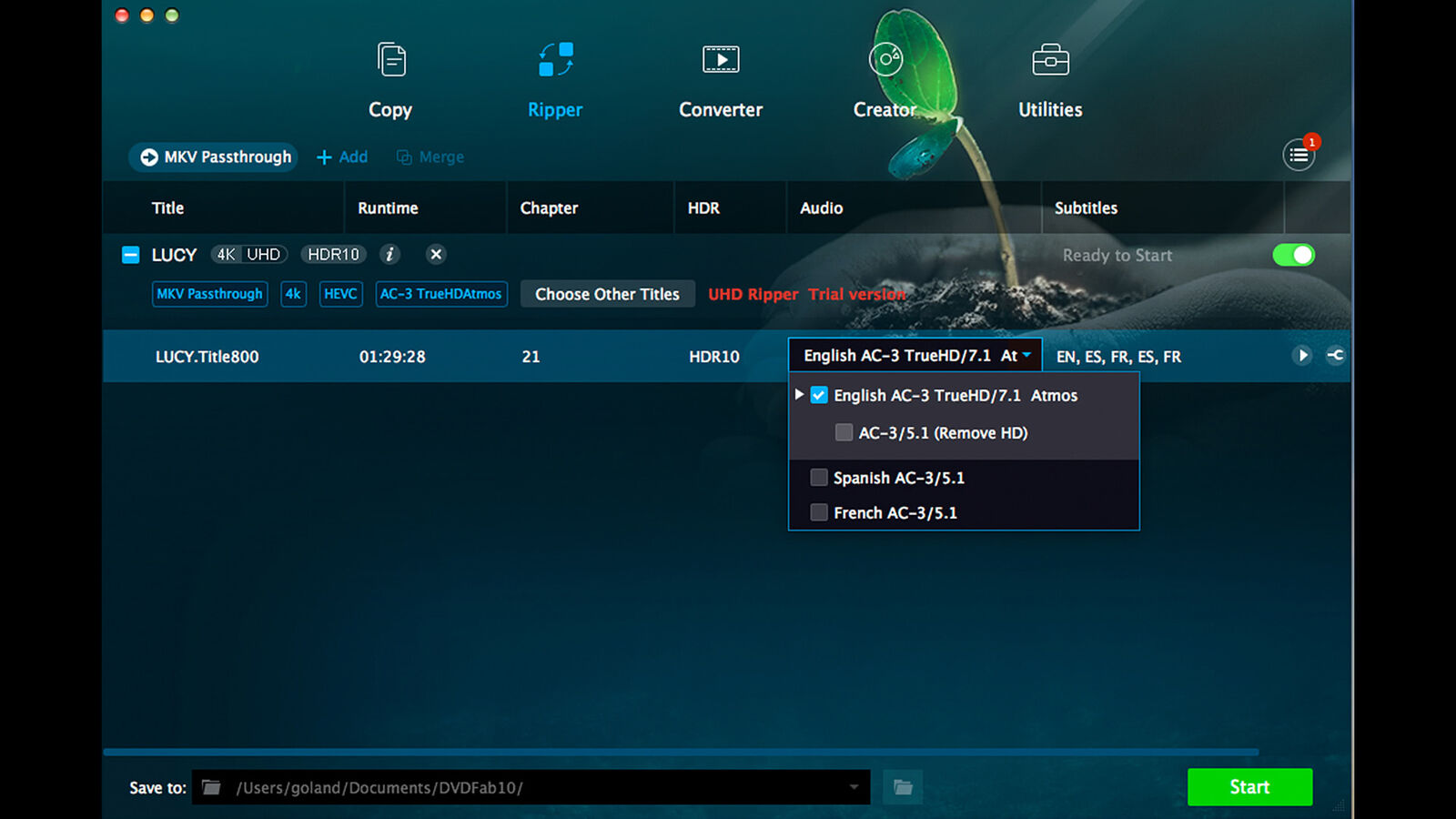Click Choose Other Titles

pos(607,294)
